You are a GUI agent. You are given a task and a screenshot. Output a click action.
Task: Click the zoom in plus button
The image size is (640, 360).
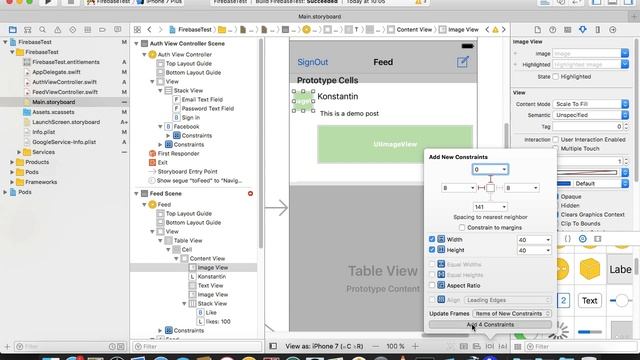[x=415, y=346]
